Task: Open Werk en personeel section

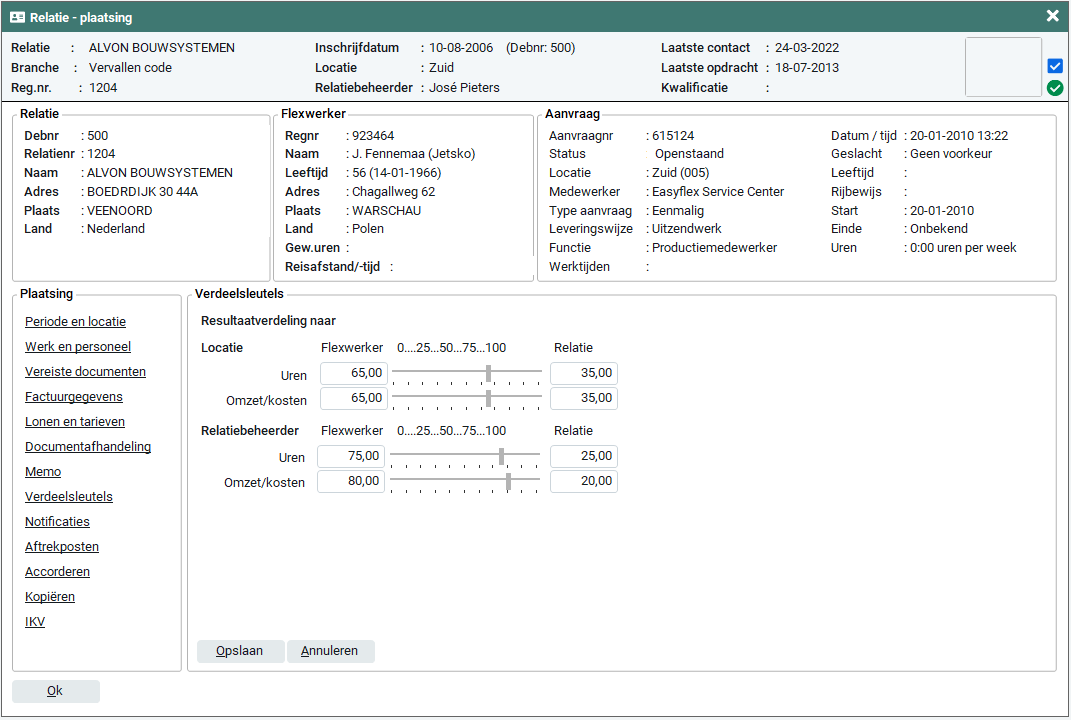Action: [x=78, y=347]
